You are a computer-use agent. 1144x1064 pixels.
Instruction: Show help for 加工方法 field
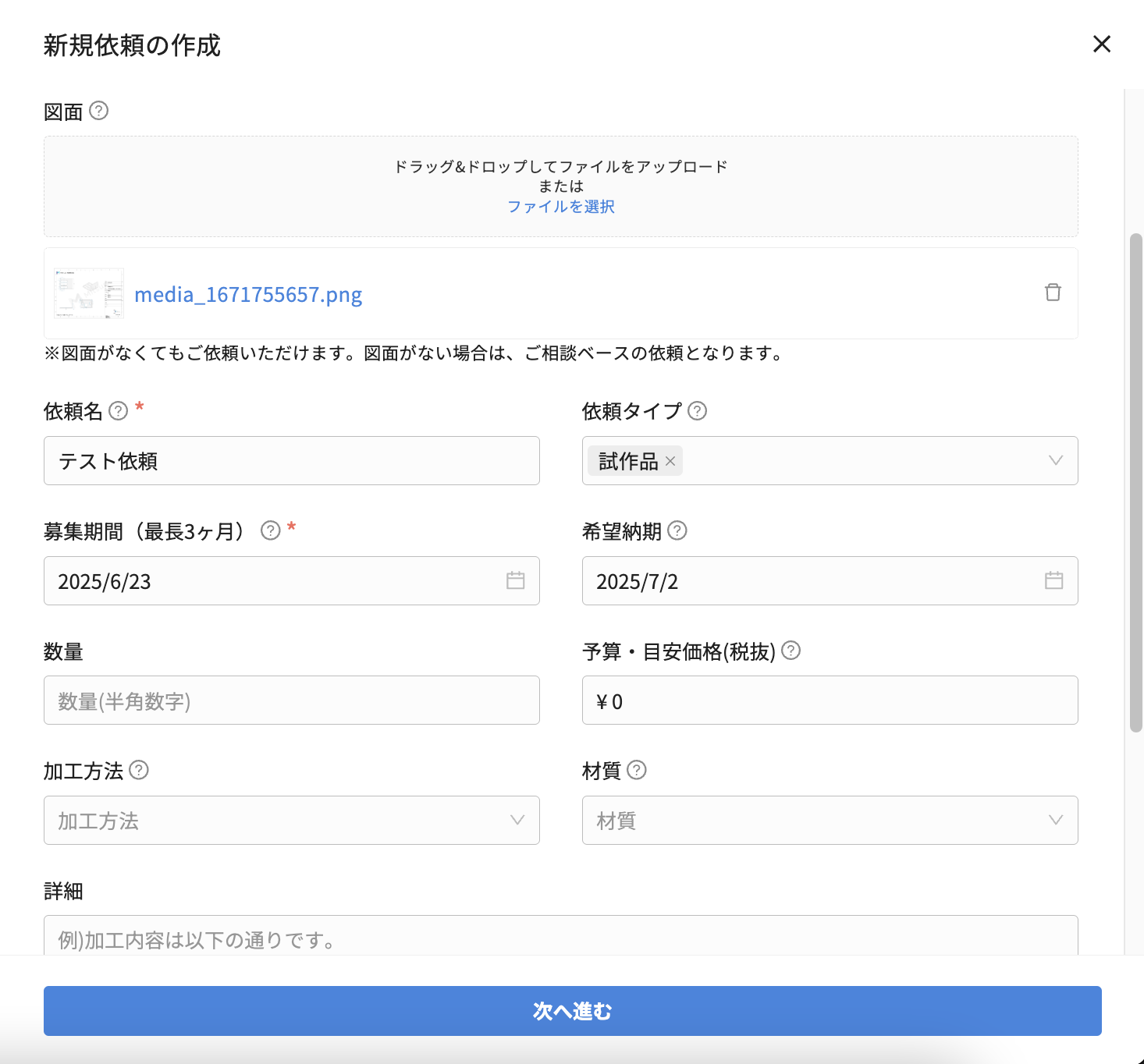tap(139, 770)
